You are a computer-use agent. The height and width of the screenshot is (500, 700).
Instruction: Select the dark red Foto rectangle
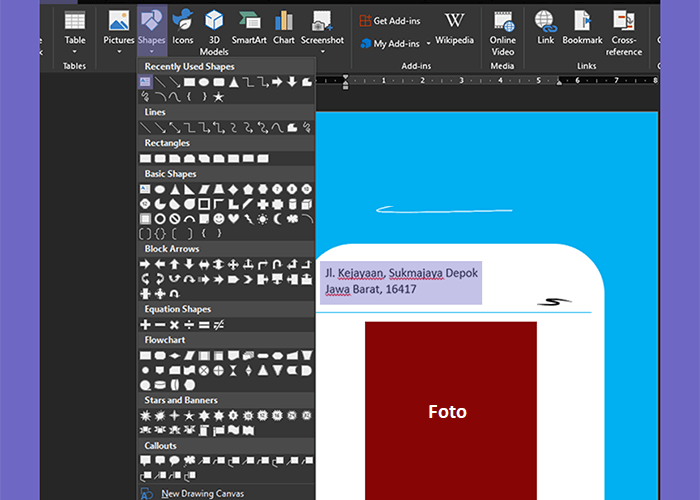tap(451, 411)
